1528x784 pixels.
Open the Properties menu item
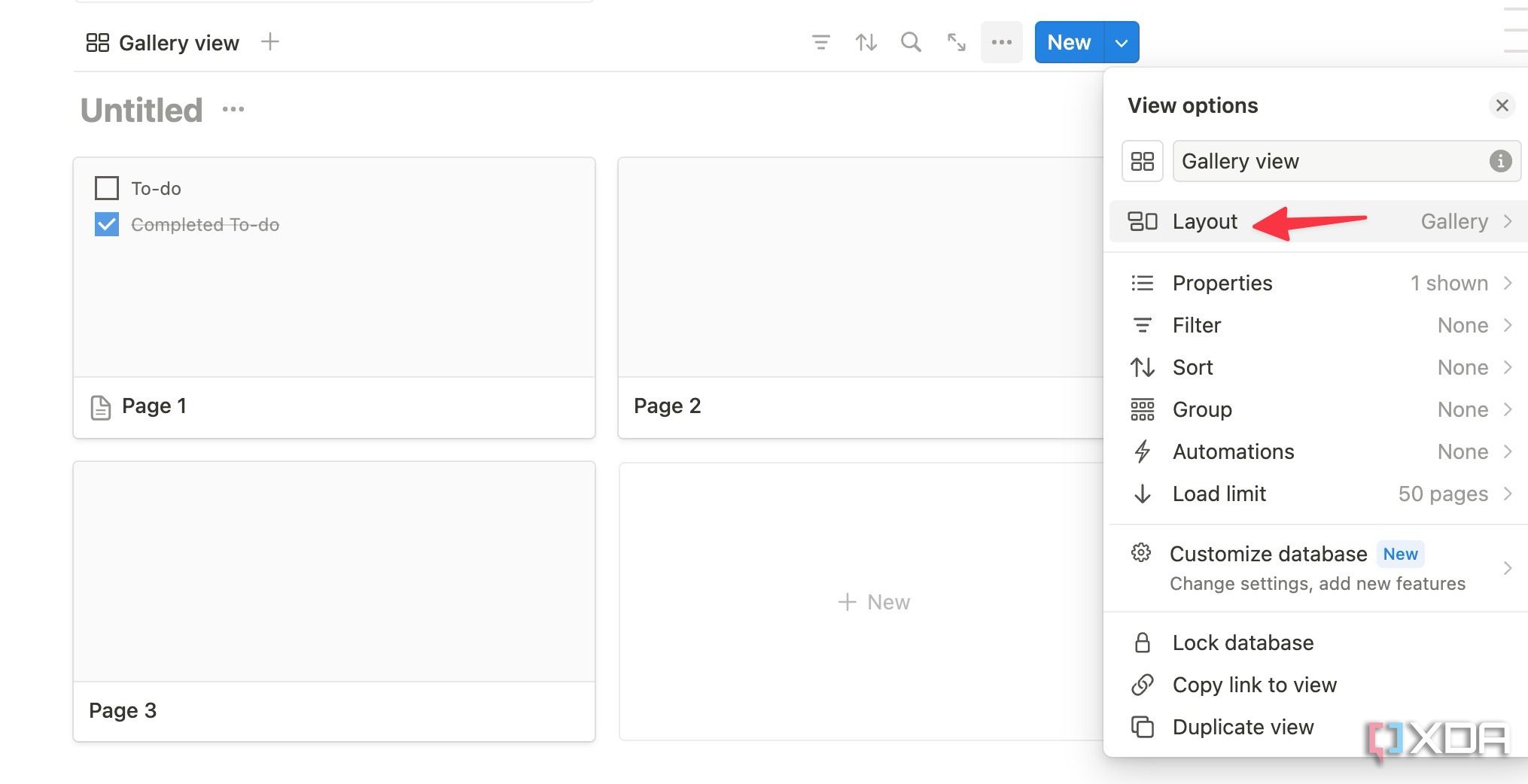tap(1319, 283)
